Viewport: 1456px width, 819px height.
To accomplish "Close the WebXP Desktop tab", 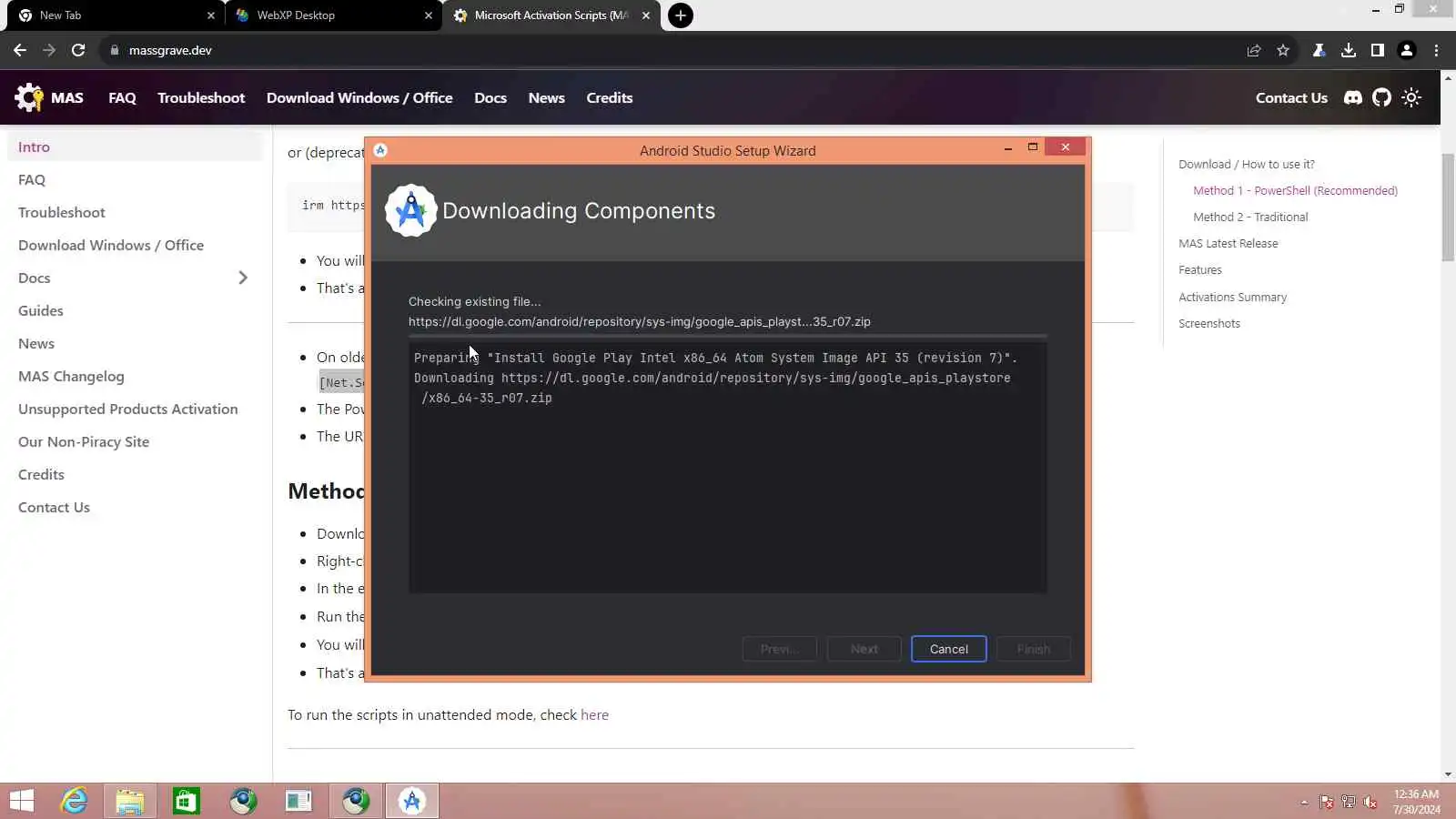I will click(429, 15).
